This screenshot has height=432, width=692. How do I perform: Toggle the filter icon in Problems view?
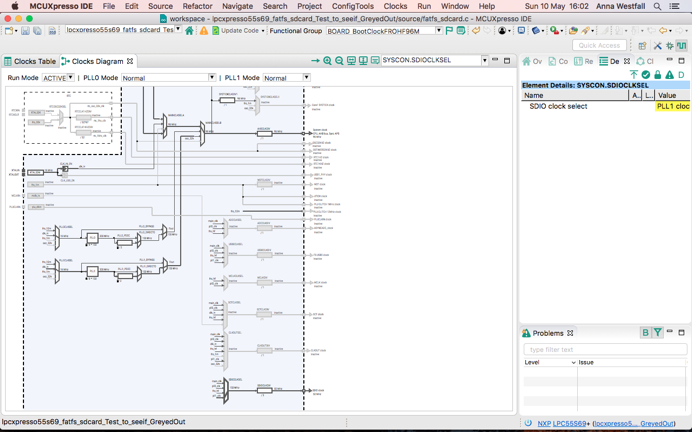click(x=658, y=333)
